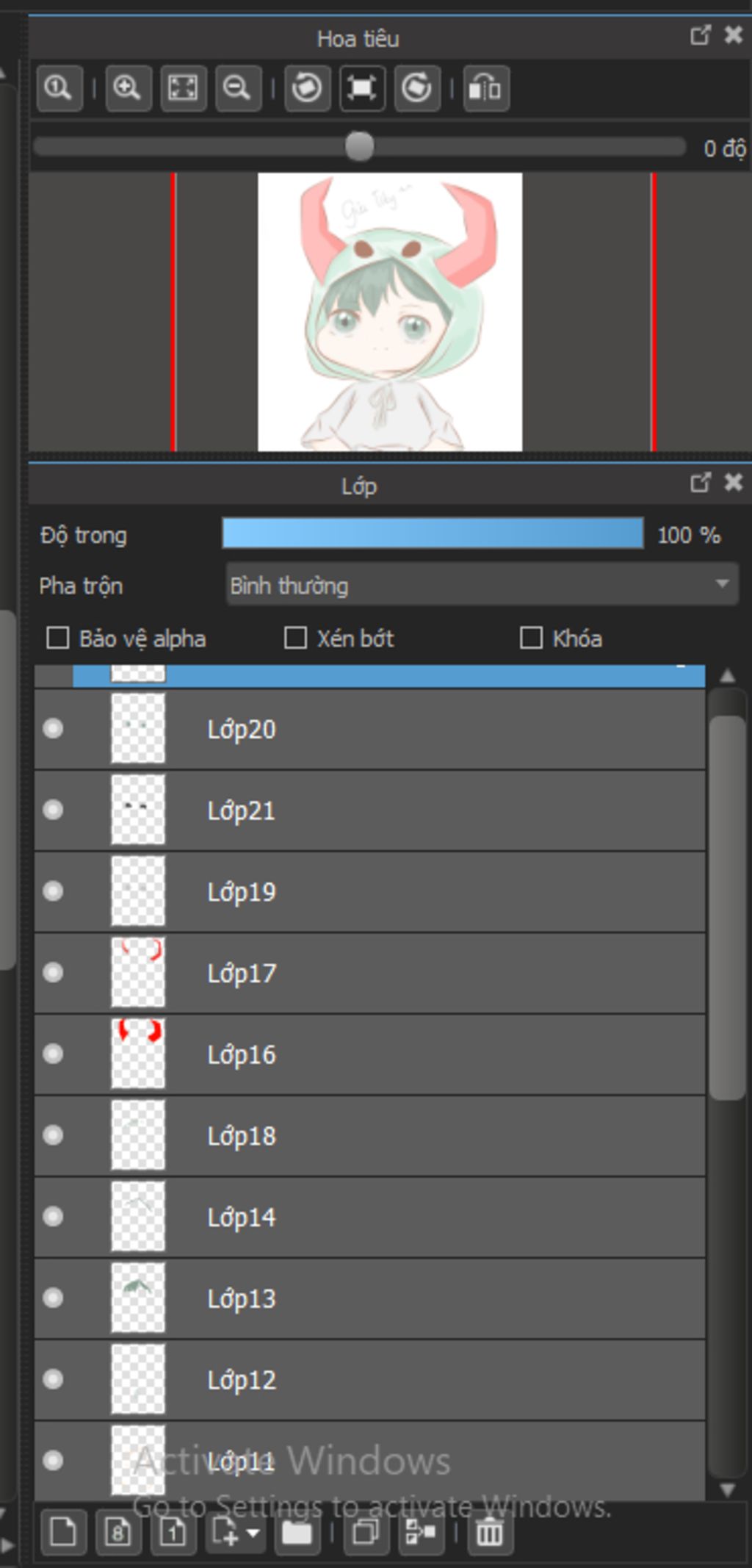
Task: Add a new 8-bit layer
Action: 118,1533
